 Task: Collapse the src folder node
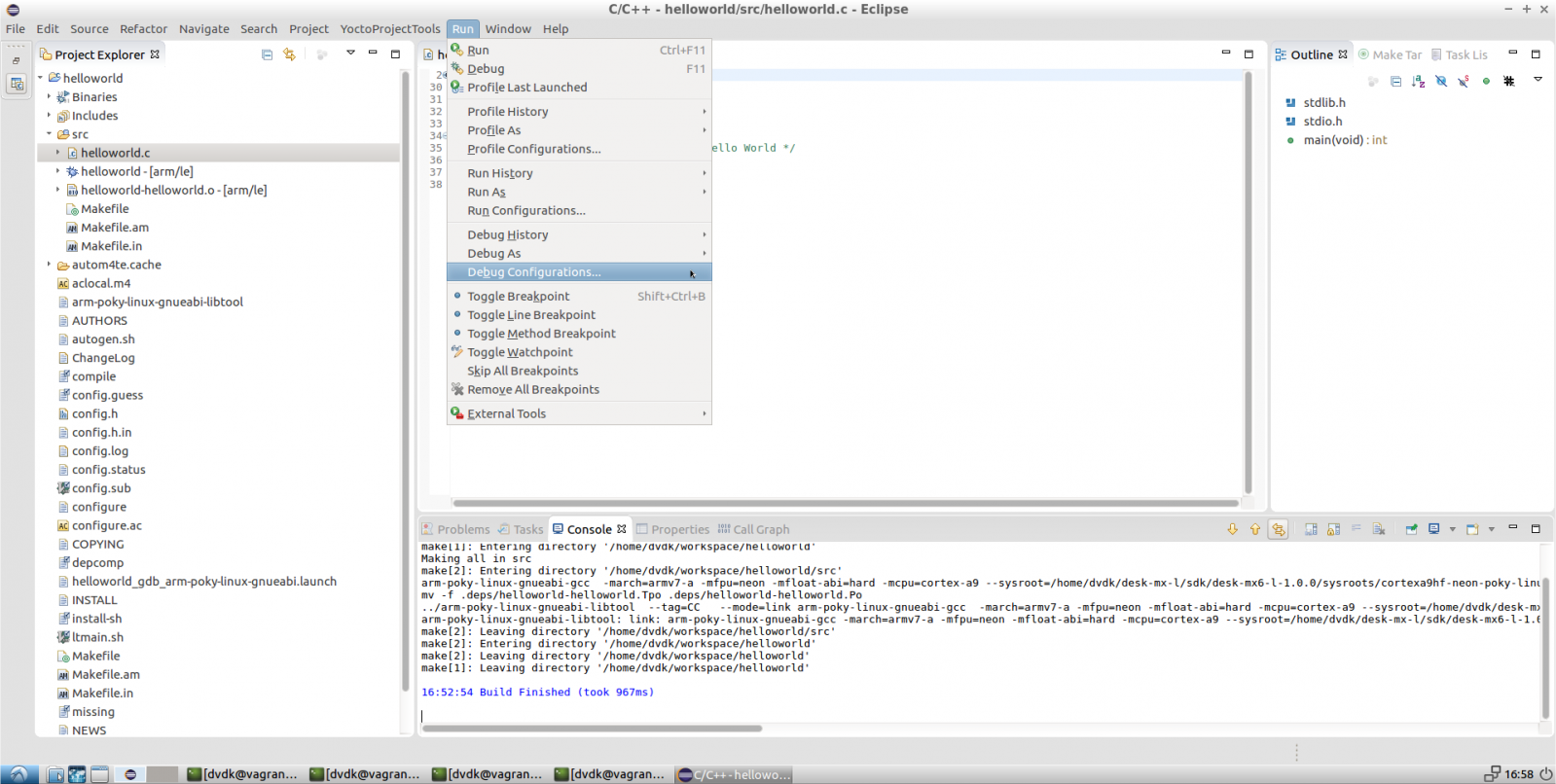(x=49, y=134)
